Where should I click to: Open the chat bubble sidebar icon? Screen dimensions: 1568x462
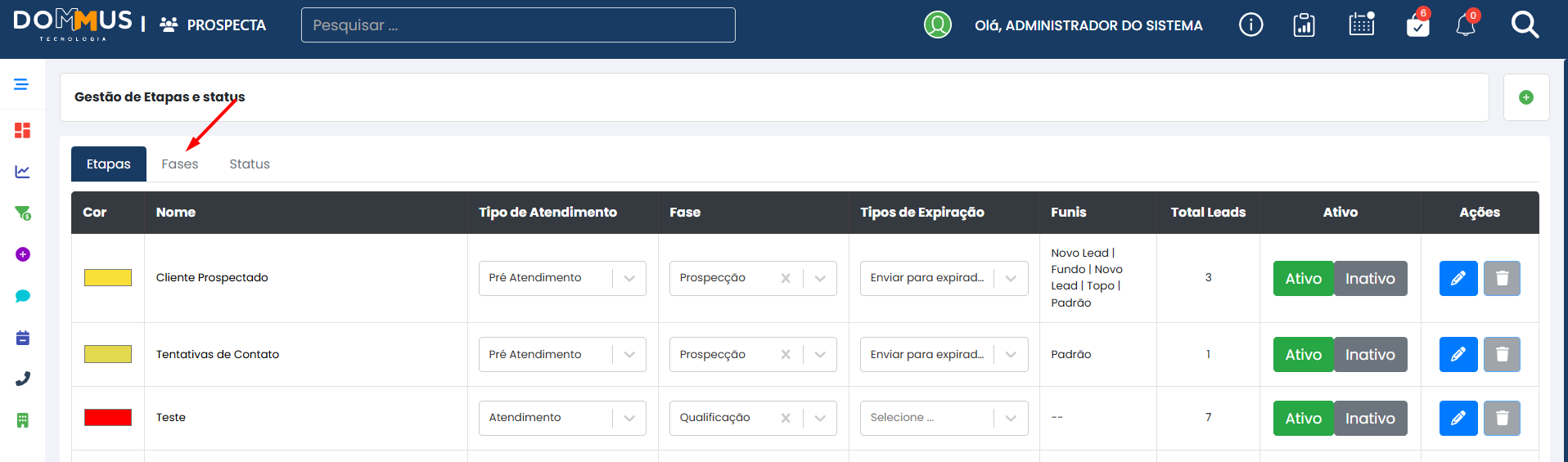pyautogui.click(x=23, y=296)
